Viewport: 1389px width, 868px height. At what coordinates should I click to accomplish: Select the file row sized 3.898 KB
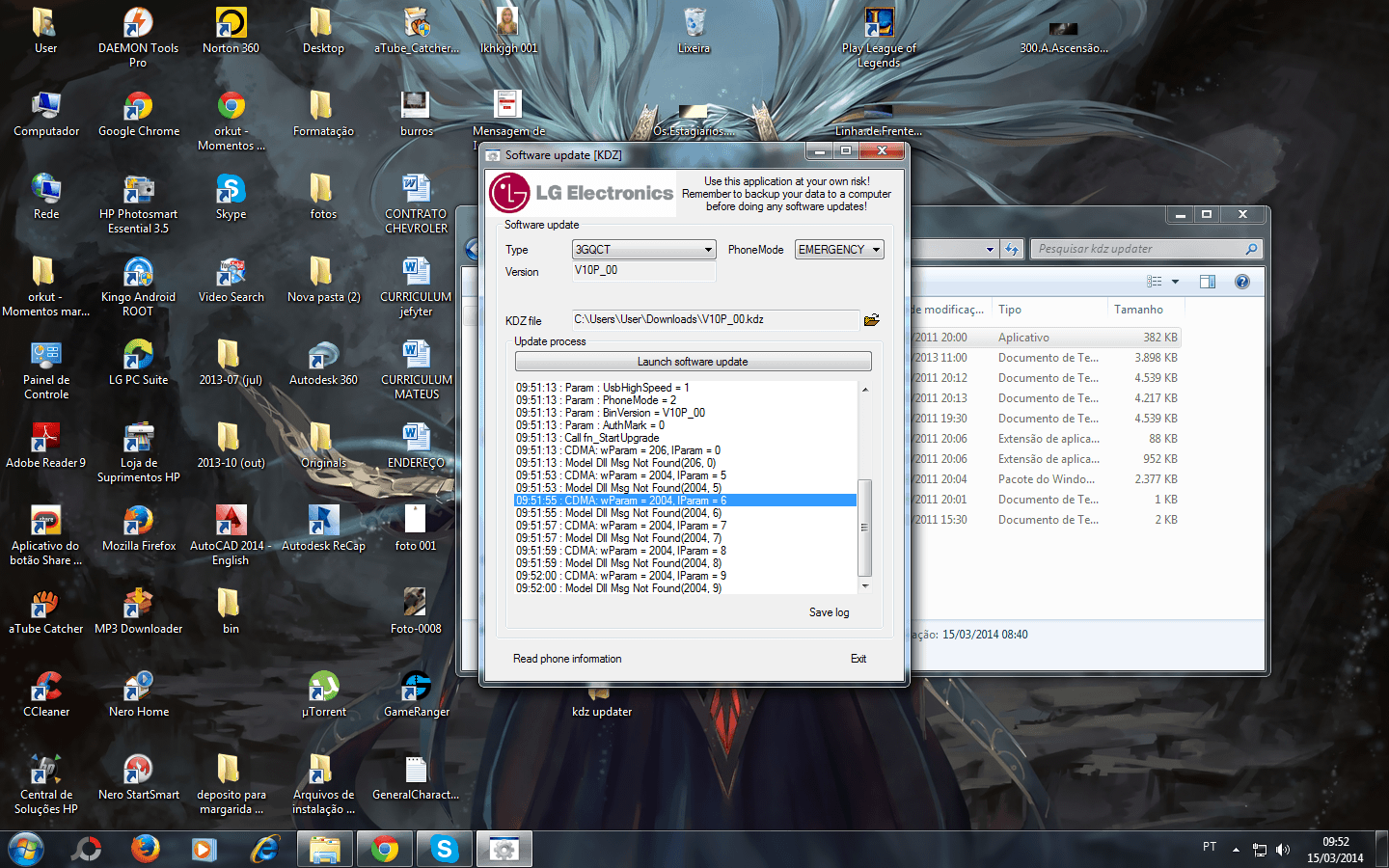(x=1046, y=358)
